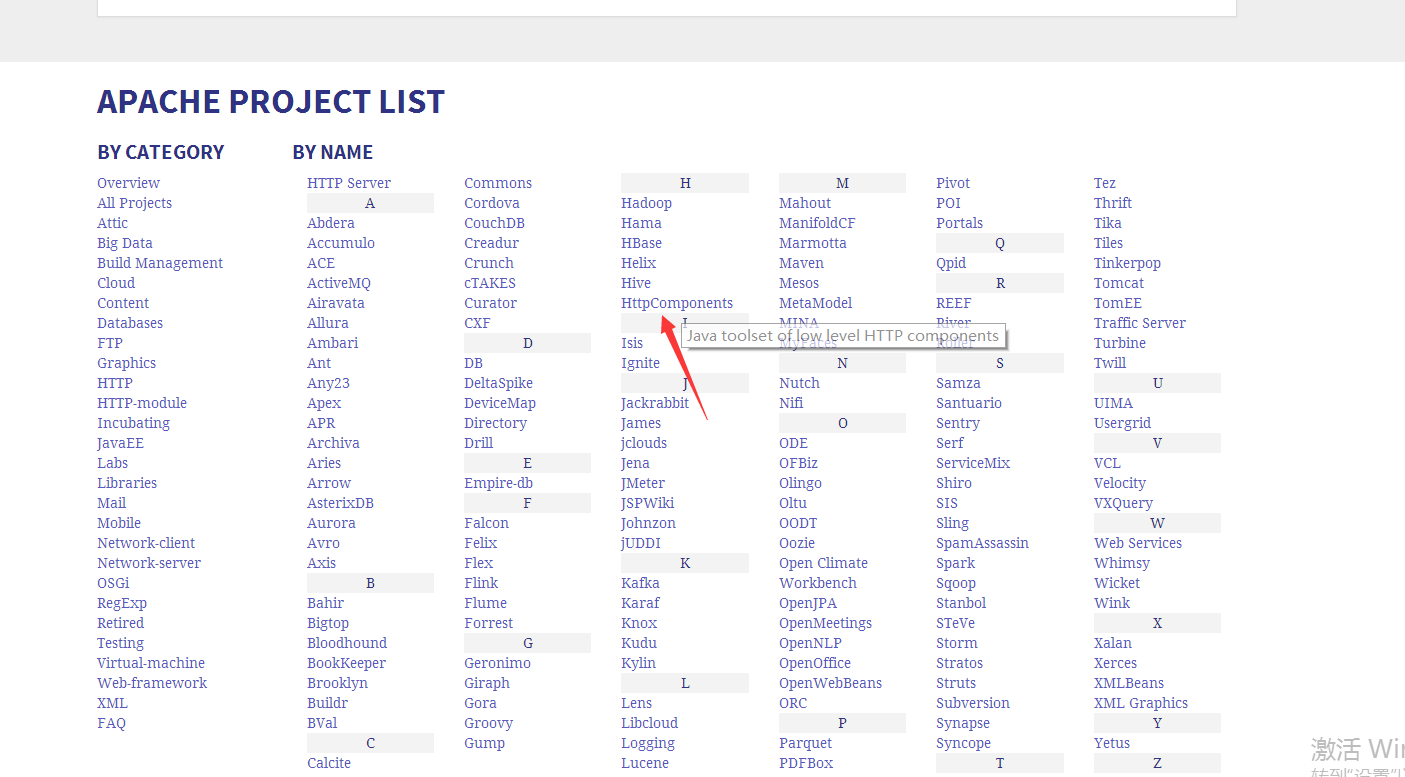The image size is (1405, 777).
Task: Open the Geronimo project link
Action: 497,663
